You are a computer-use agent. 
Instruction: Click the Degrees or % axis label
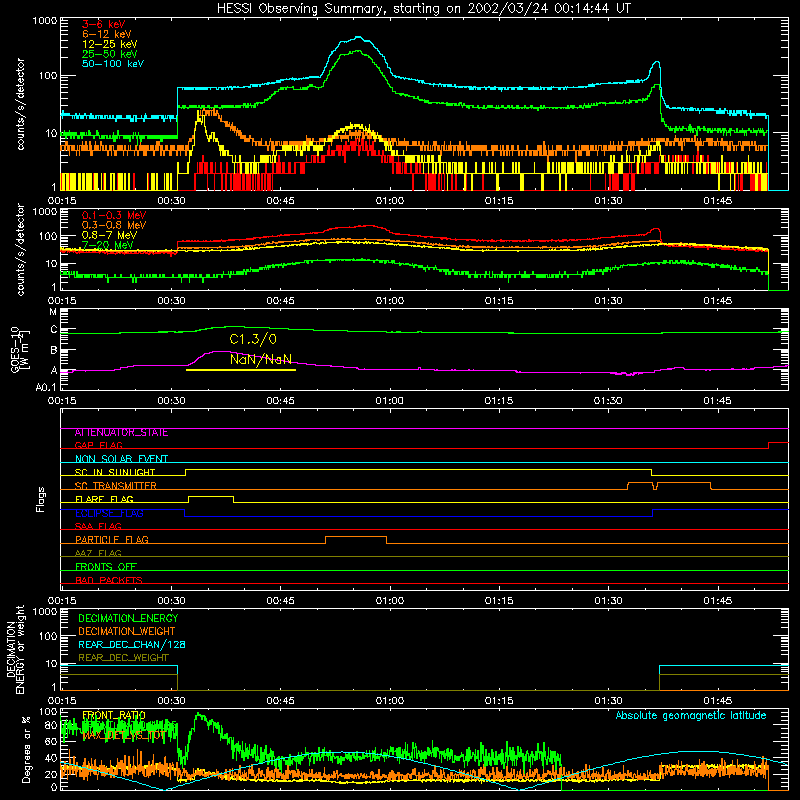26,750
